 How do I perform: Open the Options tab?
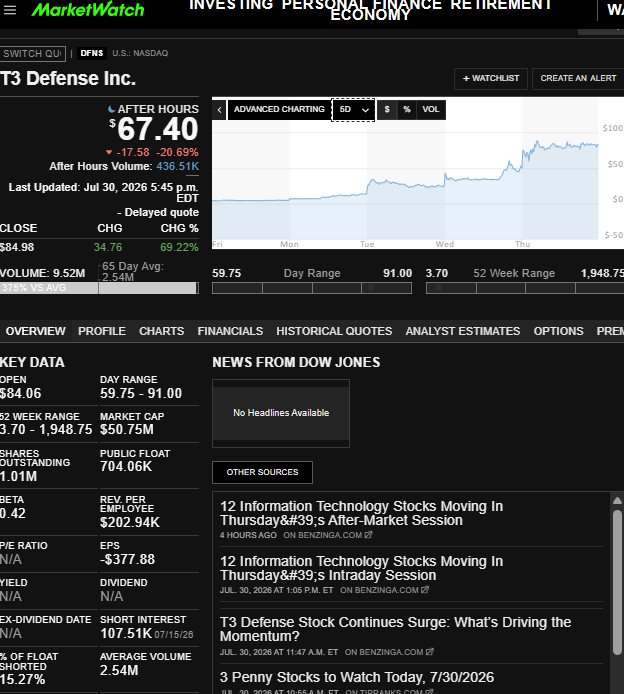click(558, 331)
